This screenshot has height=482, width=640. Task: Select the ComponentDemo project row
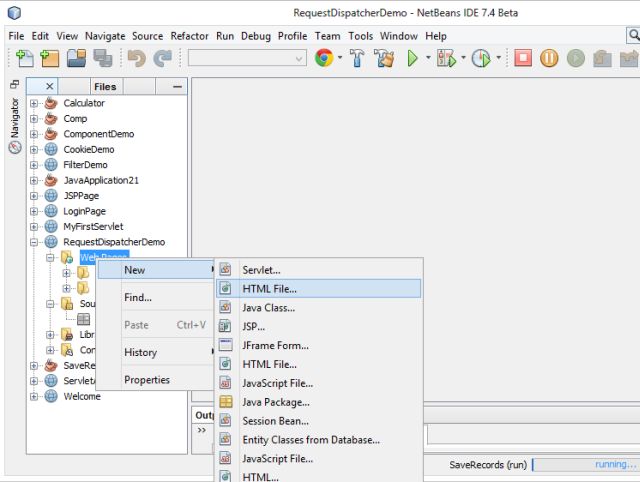98,134
